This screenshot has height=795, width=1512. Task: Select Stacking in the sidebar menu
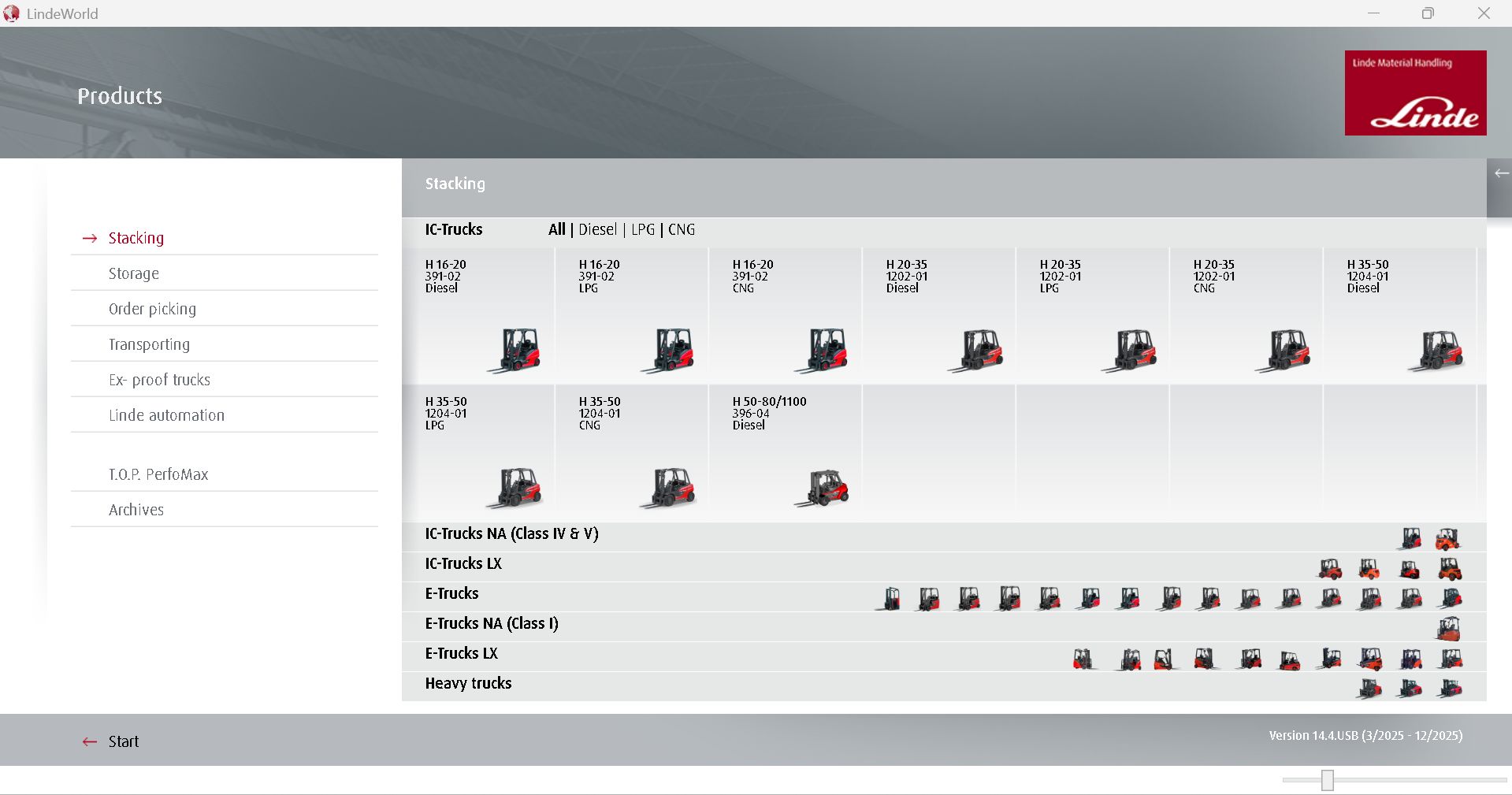tap(136, 238)
